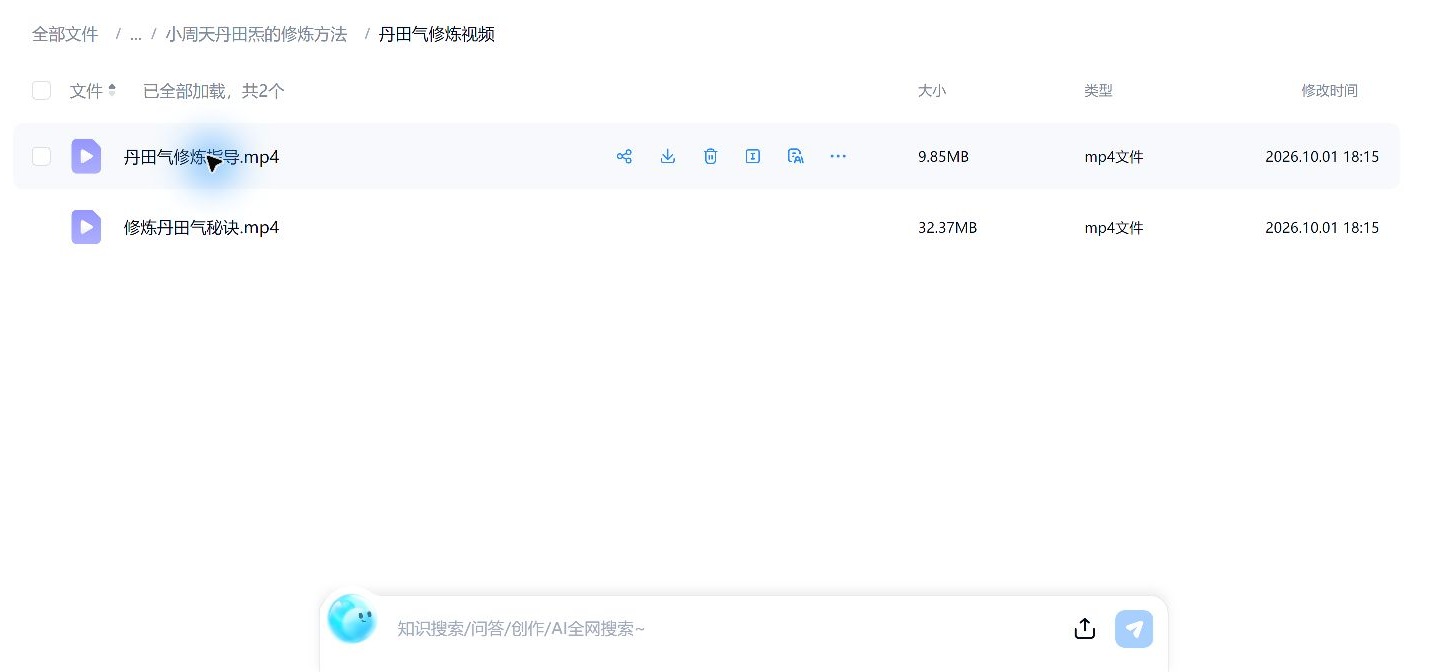This screenshot has width=1436, height=672.
Task: Click the 文件 column header
Action: pyautogui.click(x=86, y=91)
